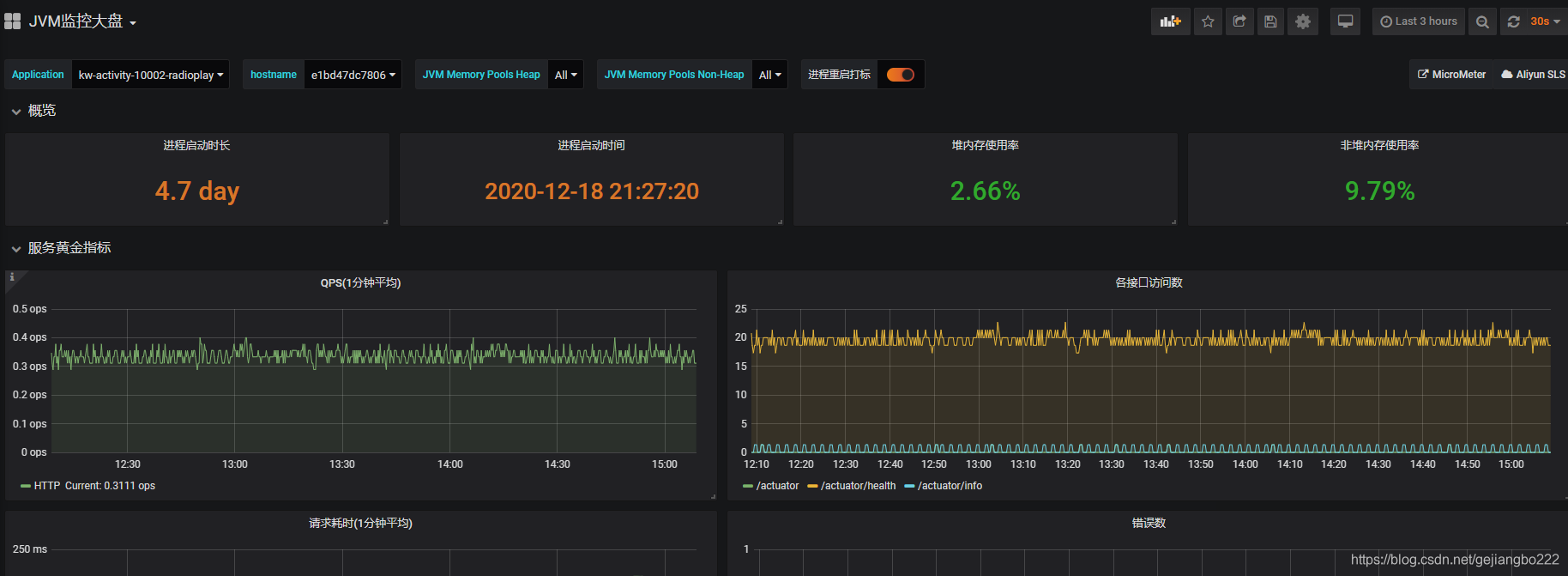The image size is (1568, 576).
Task: Toggle the /actuator/info series in legend
Action: [944, 486]
